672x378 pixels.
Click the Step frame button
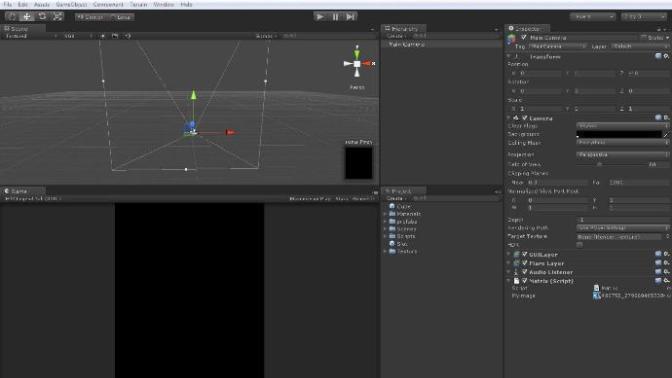(351, 17)
